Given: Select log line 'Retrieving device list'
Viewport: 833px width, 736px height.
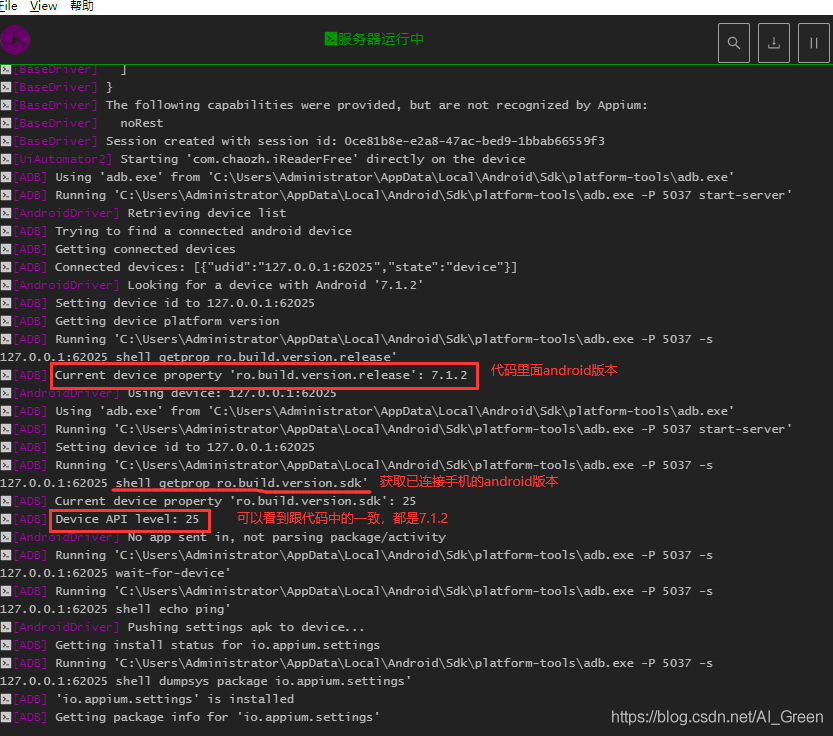Looking at the screenshot, I should click(207, 213).
